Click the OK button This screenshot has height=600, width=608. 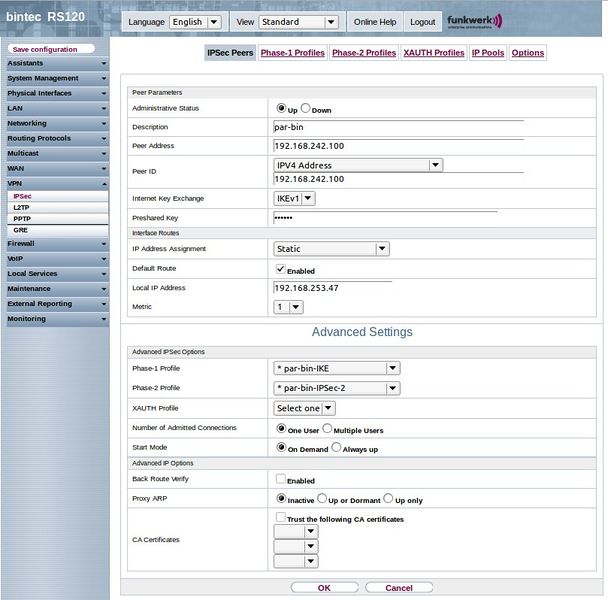click(324, 587)
